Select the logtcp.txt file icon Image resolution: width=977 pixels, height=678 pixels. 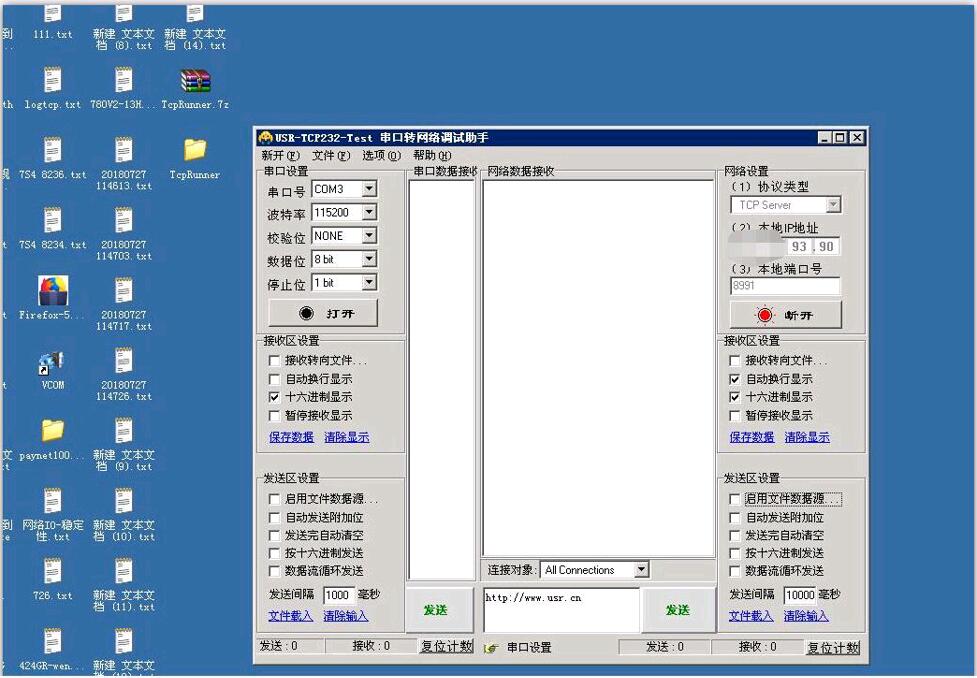click(53, 81)
